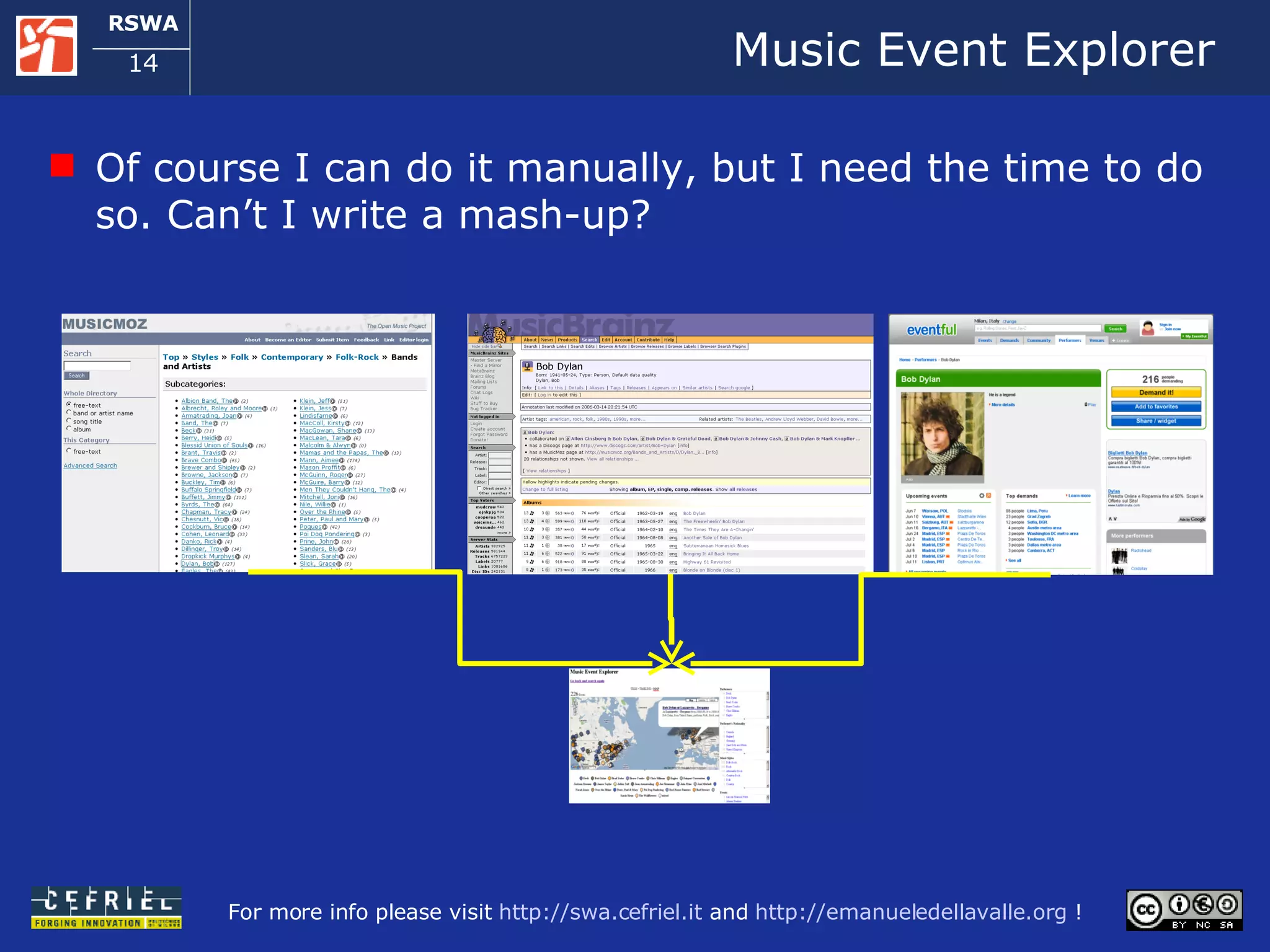Click Sign in link on eventful

1165,325
